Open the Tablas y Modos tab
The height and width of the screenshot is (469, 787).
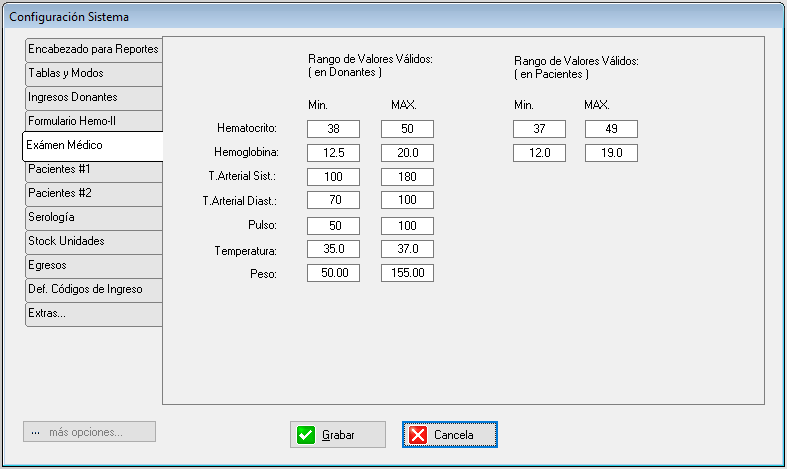[93, 73]
